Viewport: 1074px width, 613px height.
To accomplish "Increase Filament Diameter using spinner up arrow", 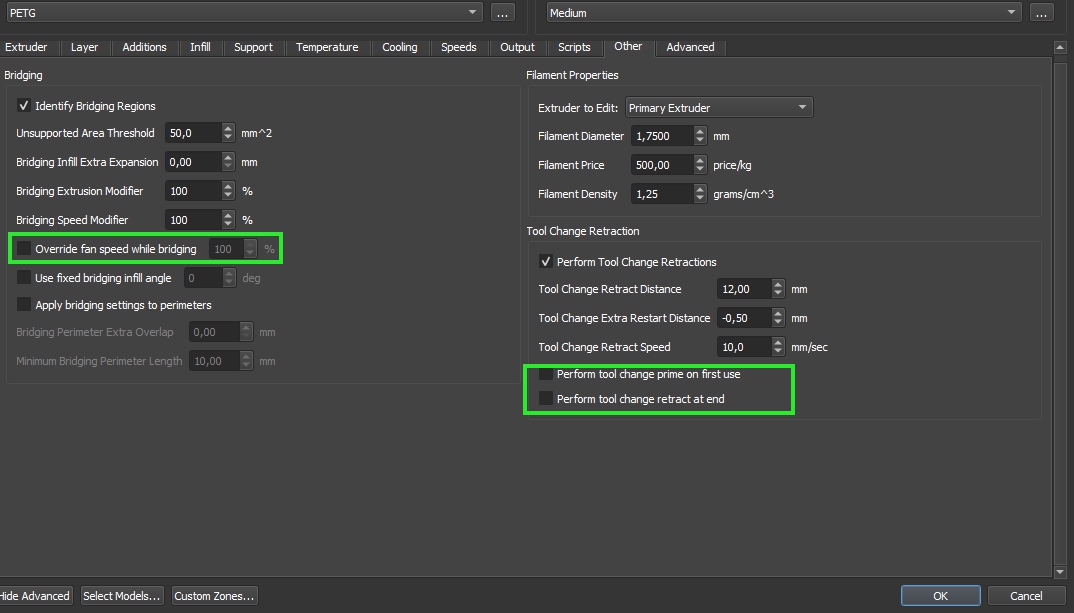I will [x=699, y=131].
